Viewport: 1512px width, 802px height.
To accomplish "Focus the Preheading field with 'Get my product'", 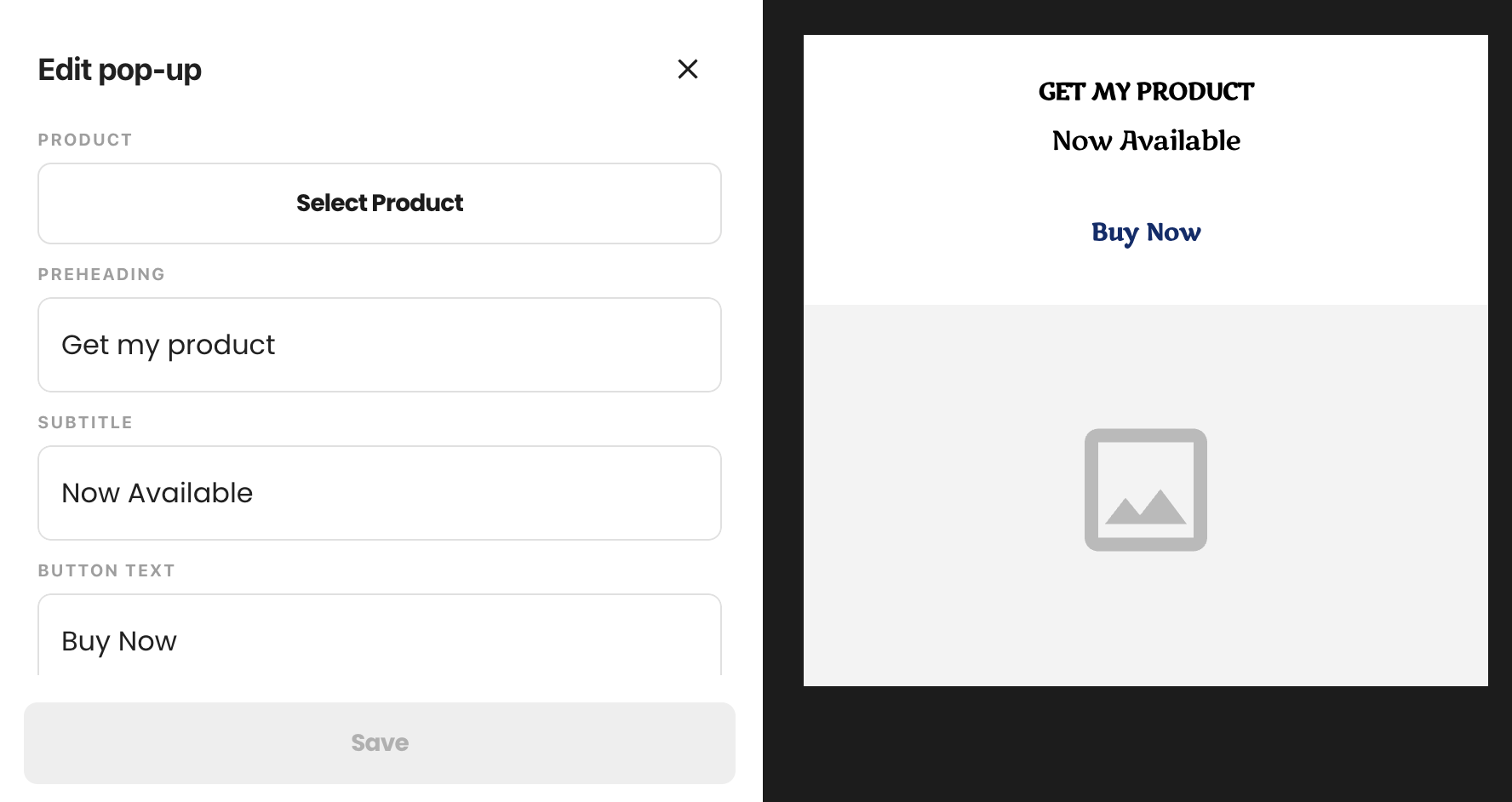I will point(380,345).
